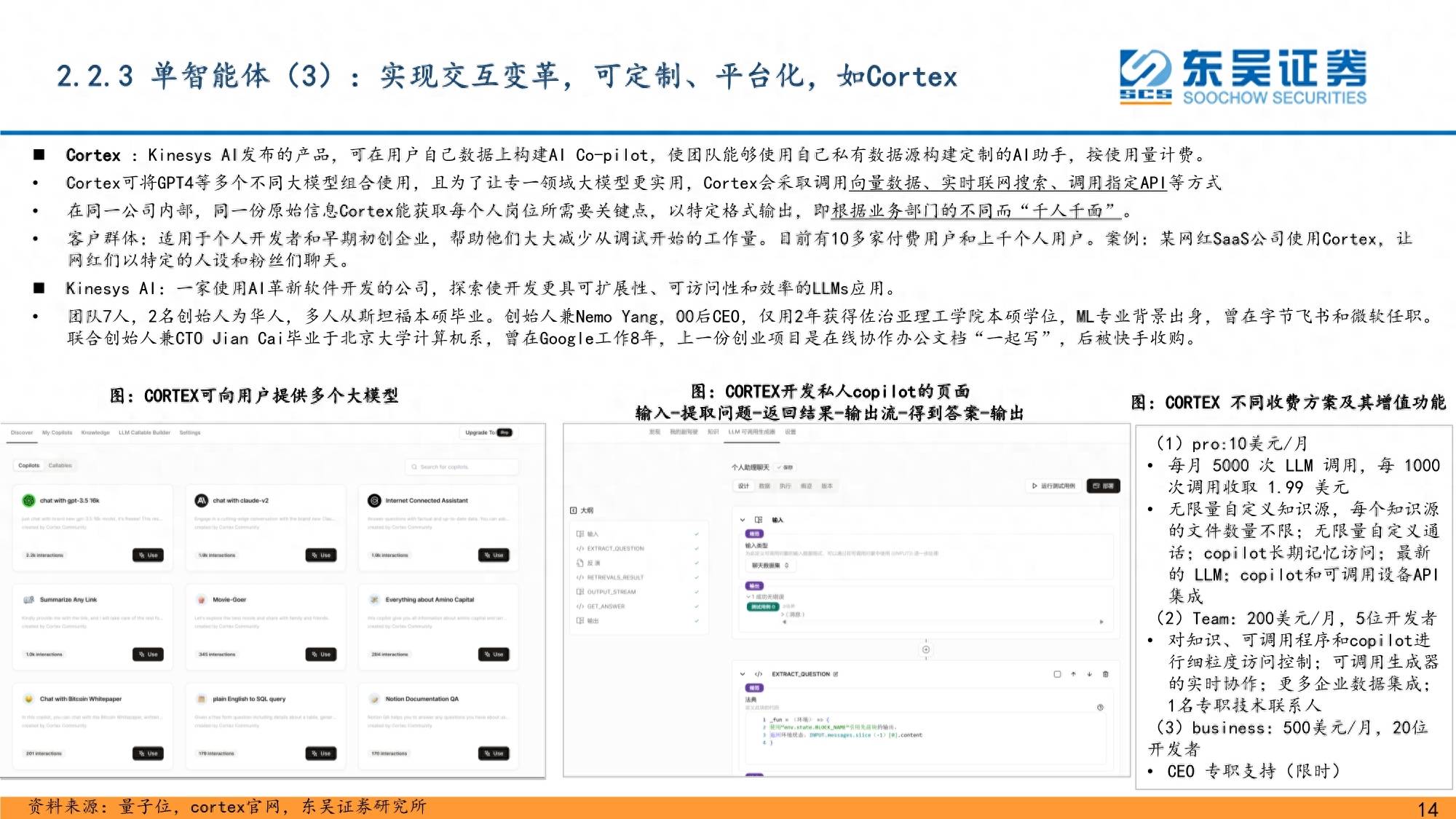Open the LLM Callable Builder tab

(144, 432)
